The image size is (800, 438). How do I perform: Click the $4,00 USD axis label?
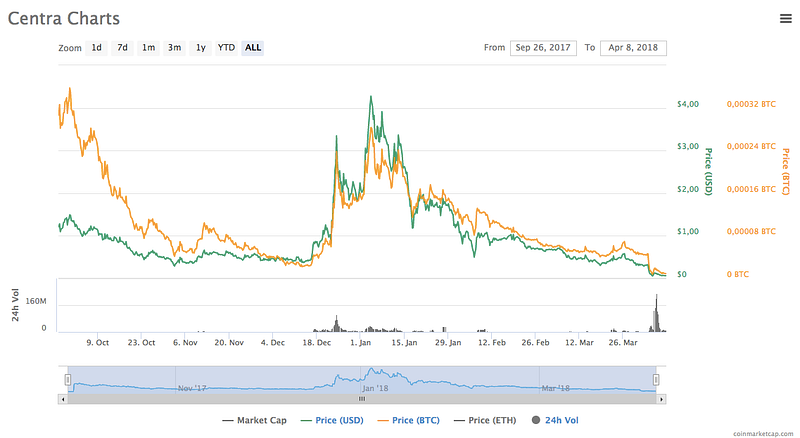(688, 104)
